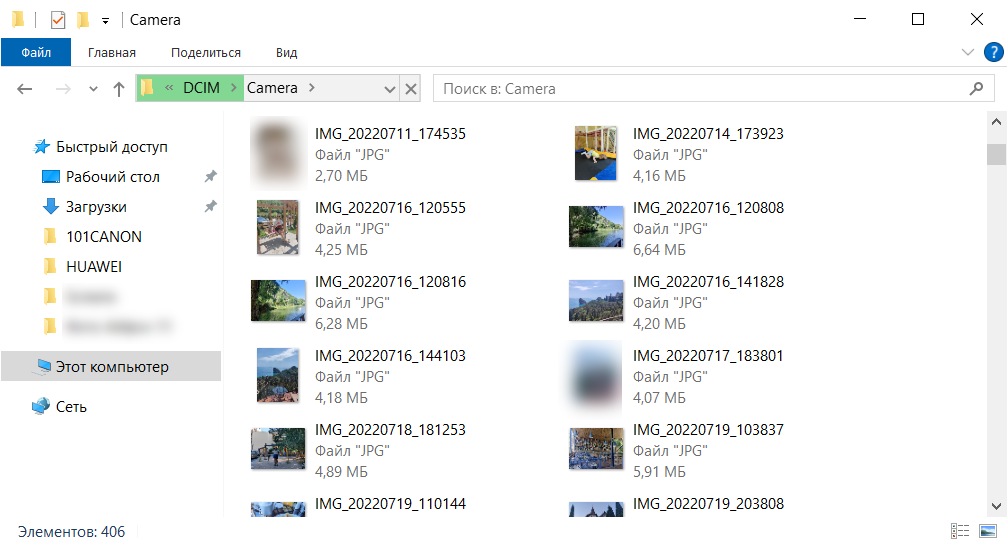1008x547 pixels.
Task: Select the IMG_20220714_173923 thumbnail
Action: tap(595, 153)
